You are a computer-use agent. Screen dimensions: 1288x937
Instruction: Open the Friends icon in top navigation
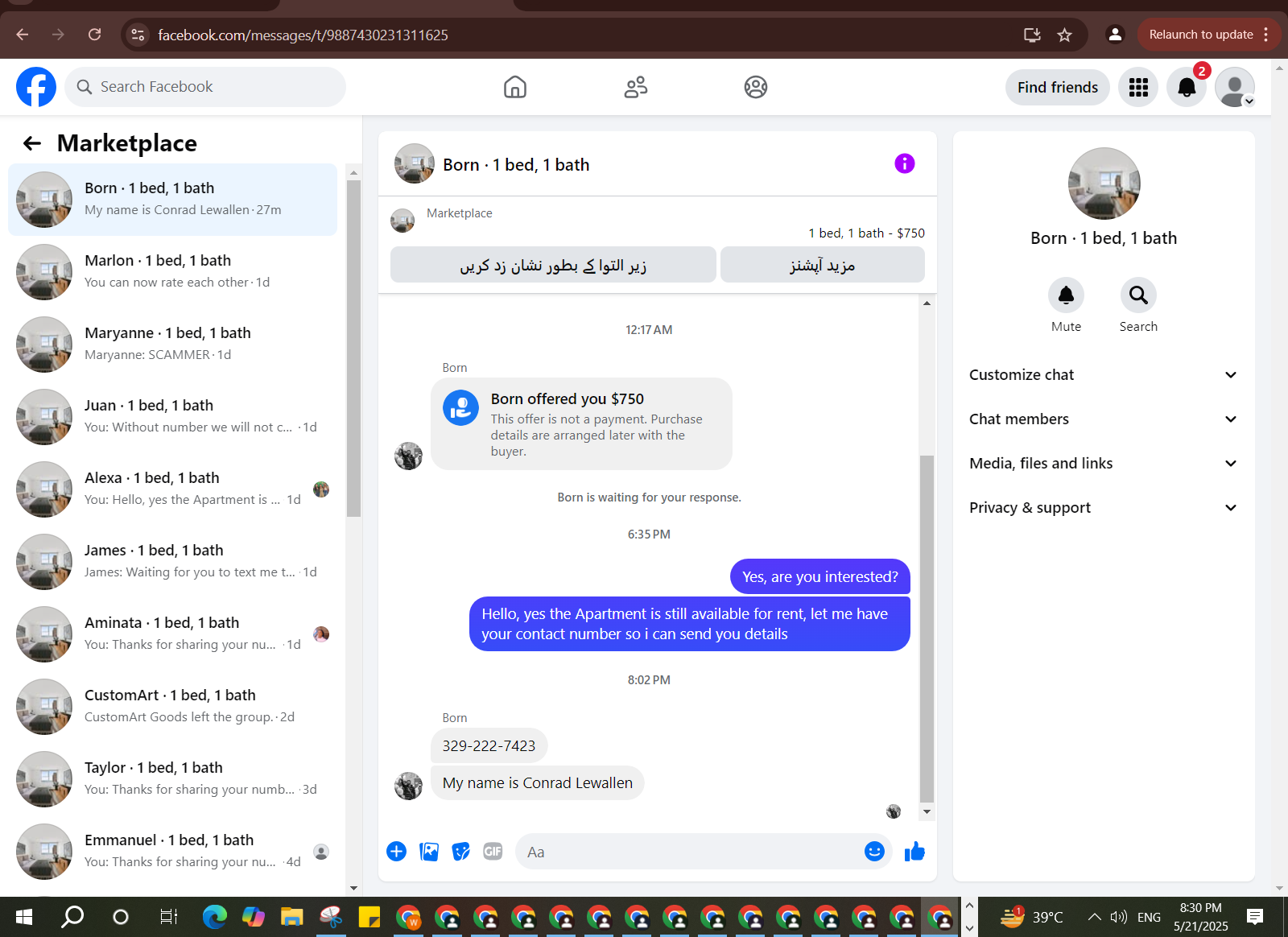click(x=636, y=87)
